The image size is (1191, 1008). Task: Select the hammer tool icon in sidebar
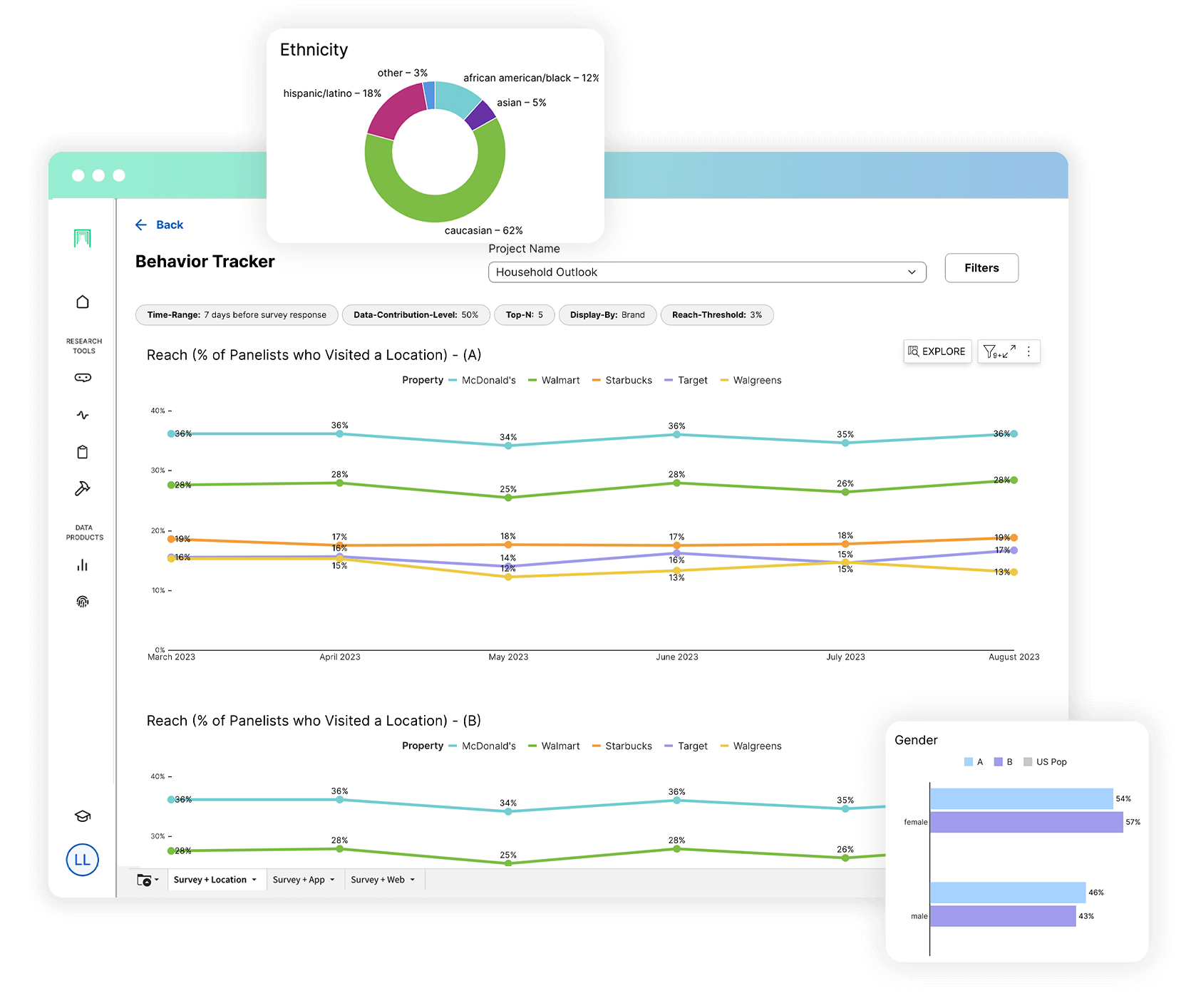pyautogui.click(x=83, y=489)
